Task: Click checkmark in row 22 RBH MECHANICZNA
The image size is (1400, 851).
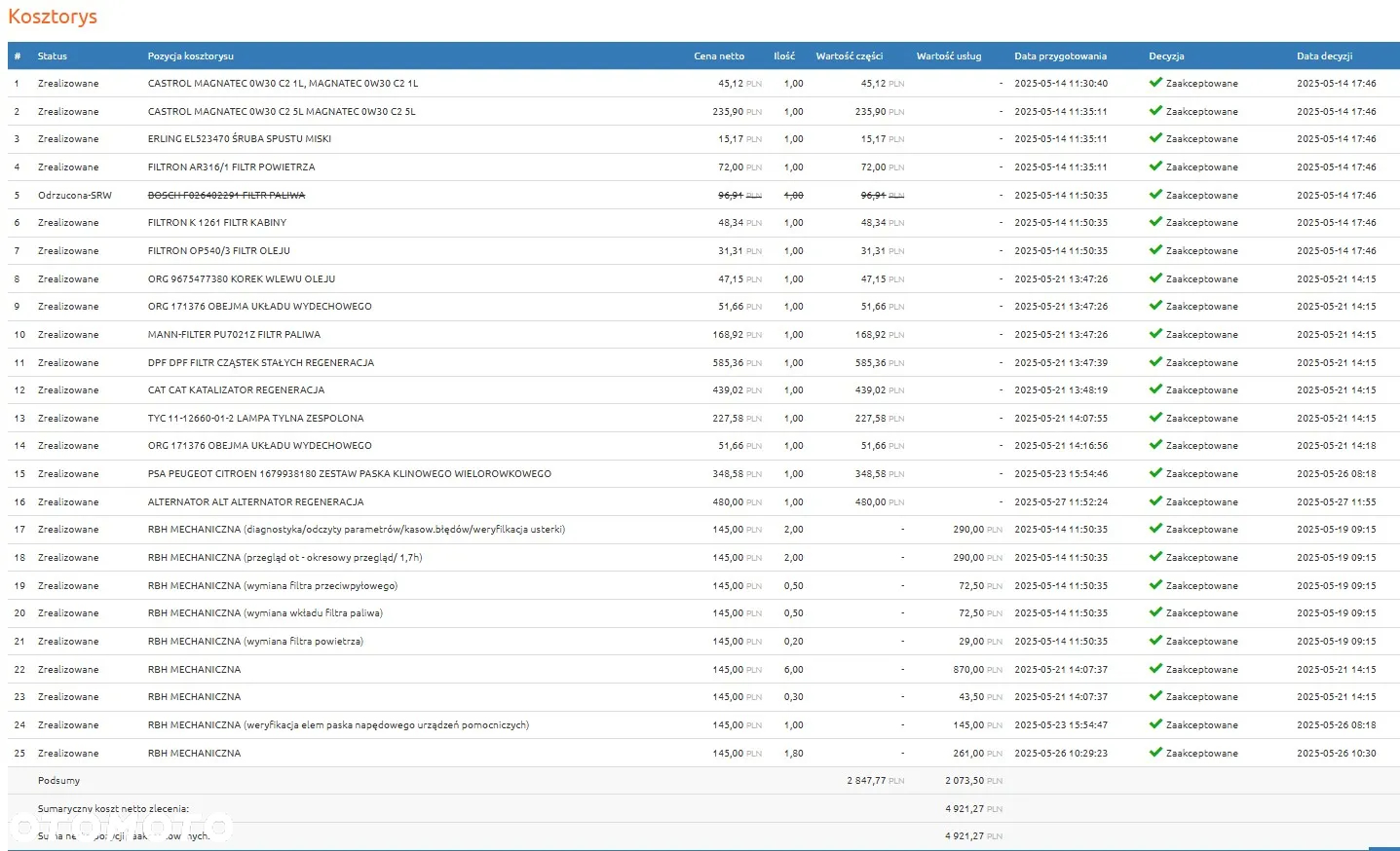Action: tap(1155, 669)
